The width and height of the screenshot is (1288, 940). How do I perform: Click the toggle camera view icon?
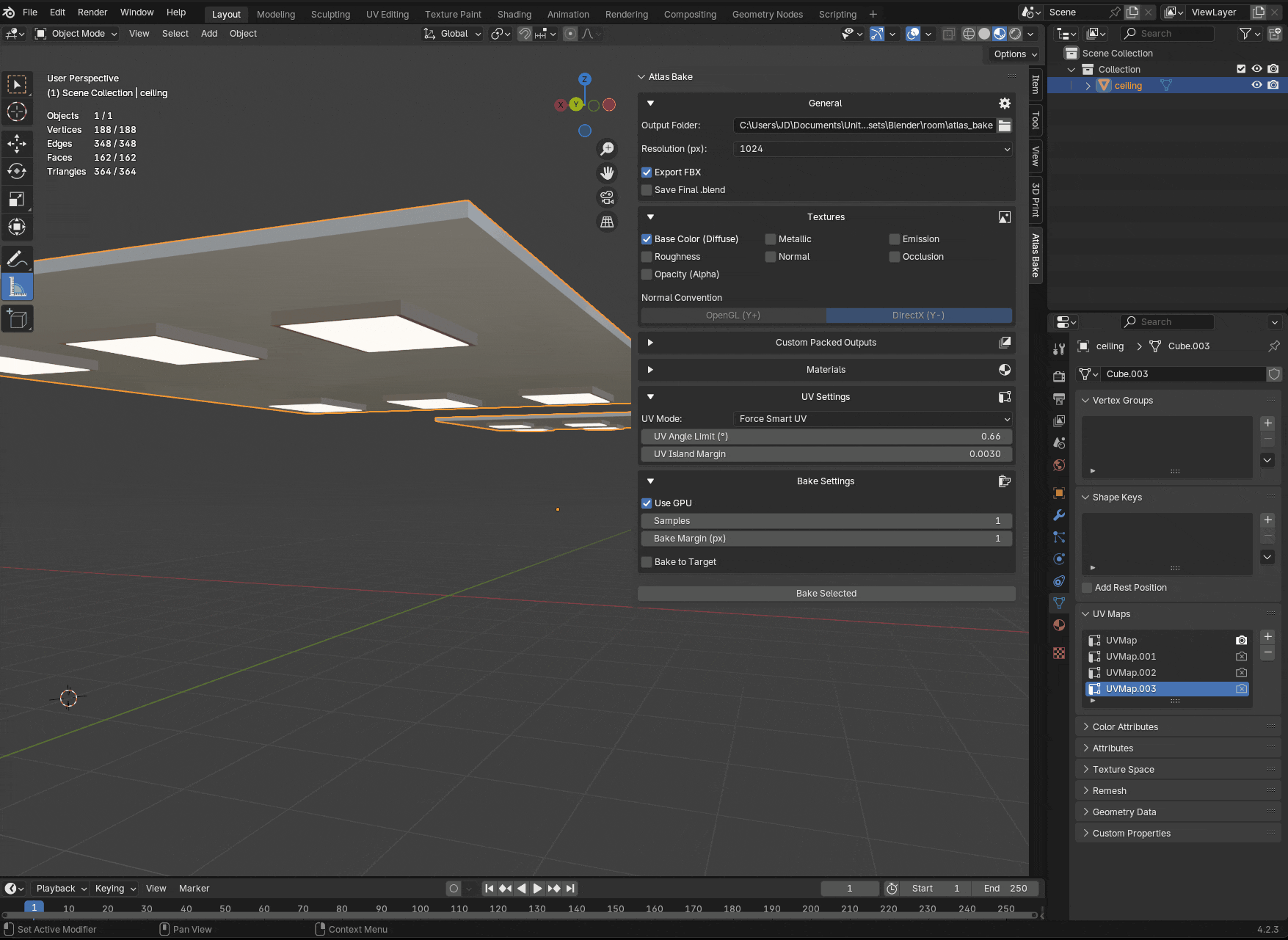coord(607,197)
